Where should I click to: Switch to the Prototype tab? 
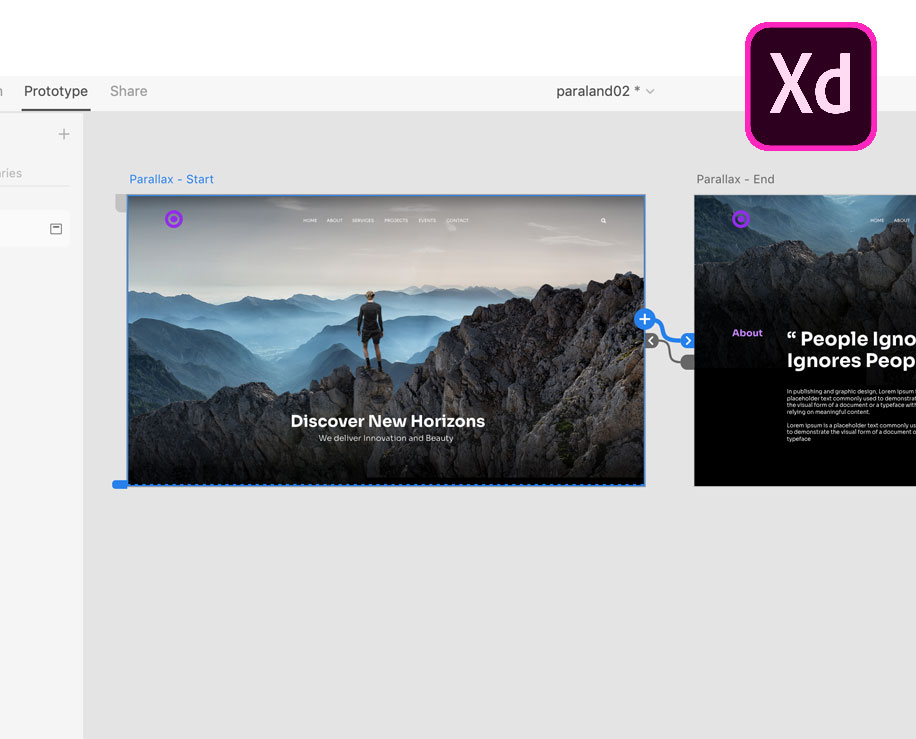coord(56,91)
